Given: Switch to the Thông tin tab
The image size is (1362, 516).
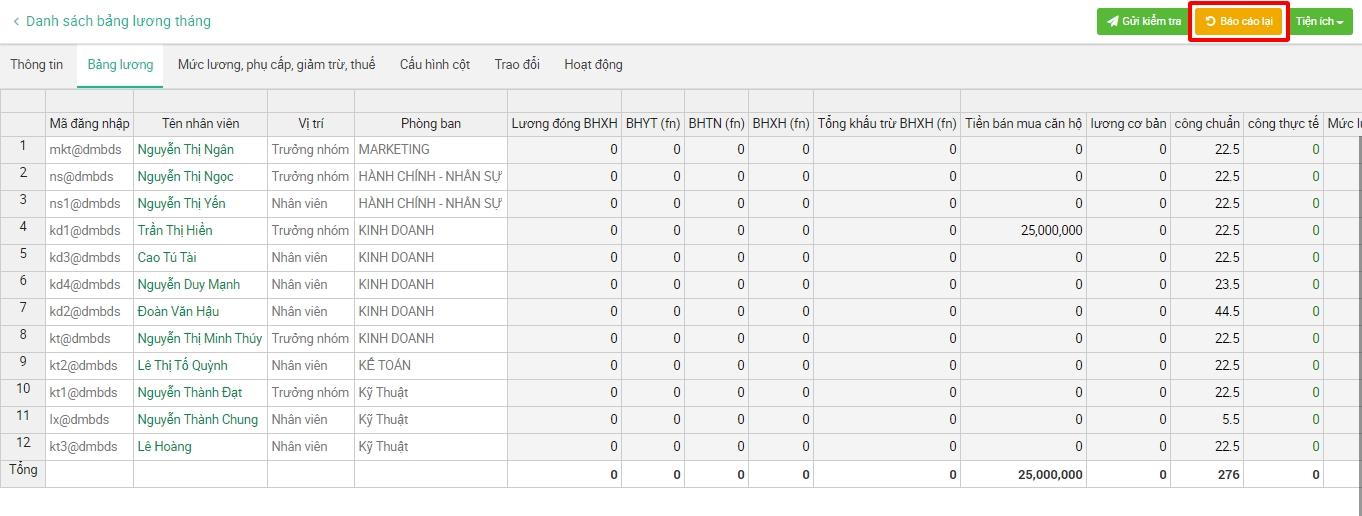Looking at the screenshot, I should (x=37, y=65).
